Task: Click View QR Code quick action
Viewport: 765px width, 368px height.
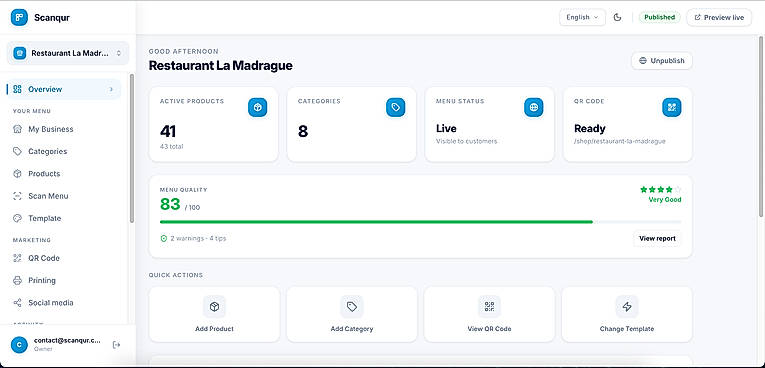Action: 489,314
